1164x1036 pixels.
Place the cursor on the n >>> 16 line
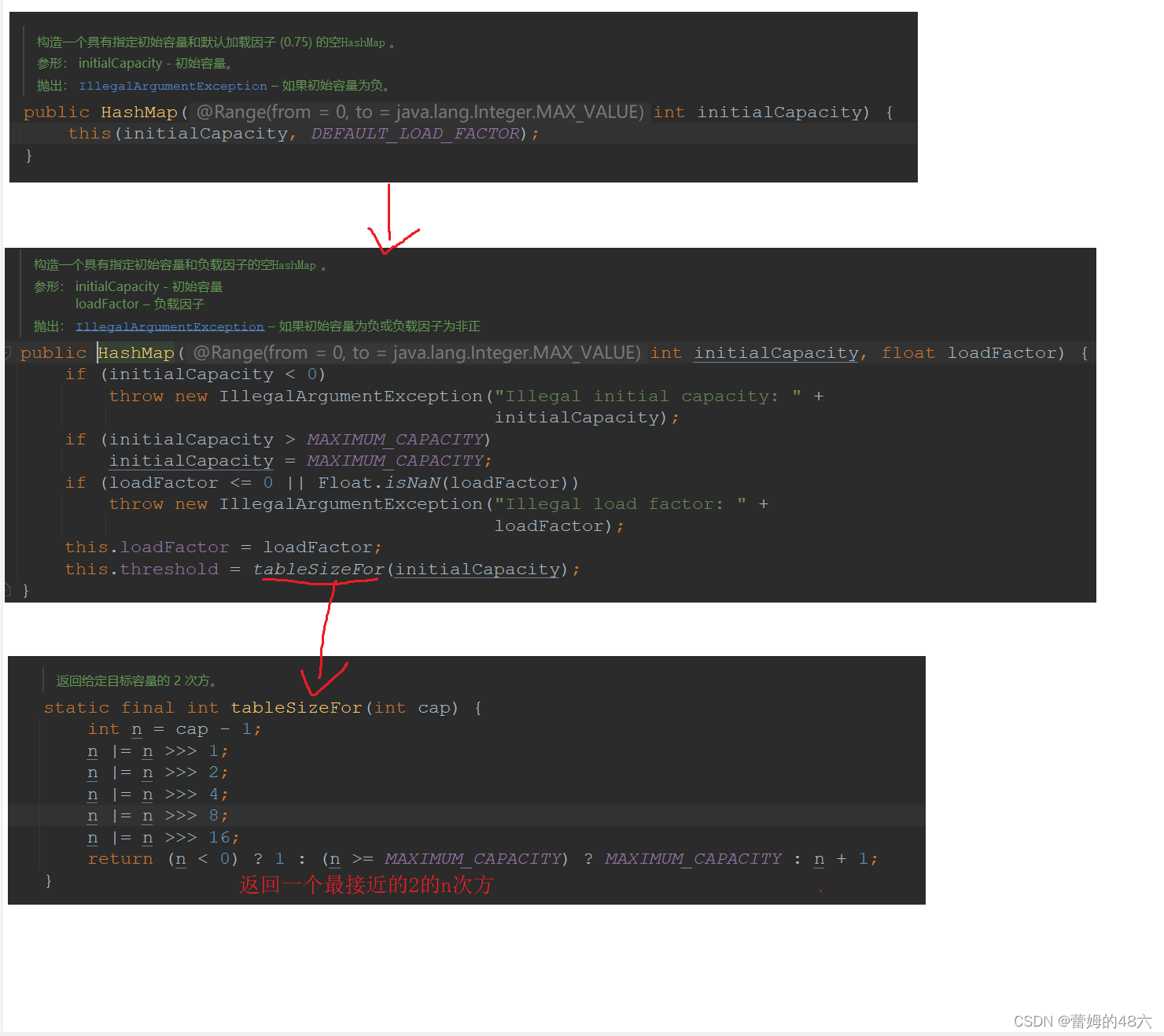coord(164,837)
